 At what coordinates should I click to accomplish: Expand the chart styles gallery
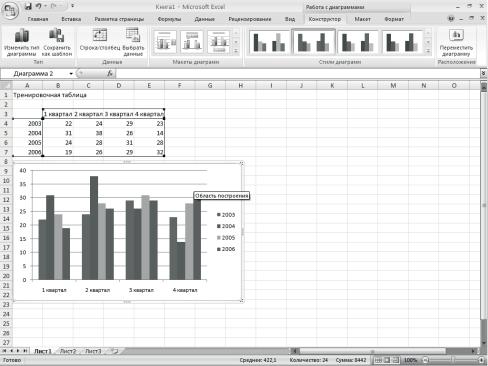pyautogui.click(x=428, y=51)
